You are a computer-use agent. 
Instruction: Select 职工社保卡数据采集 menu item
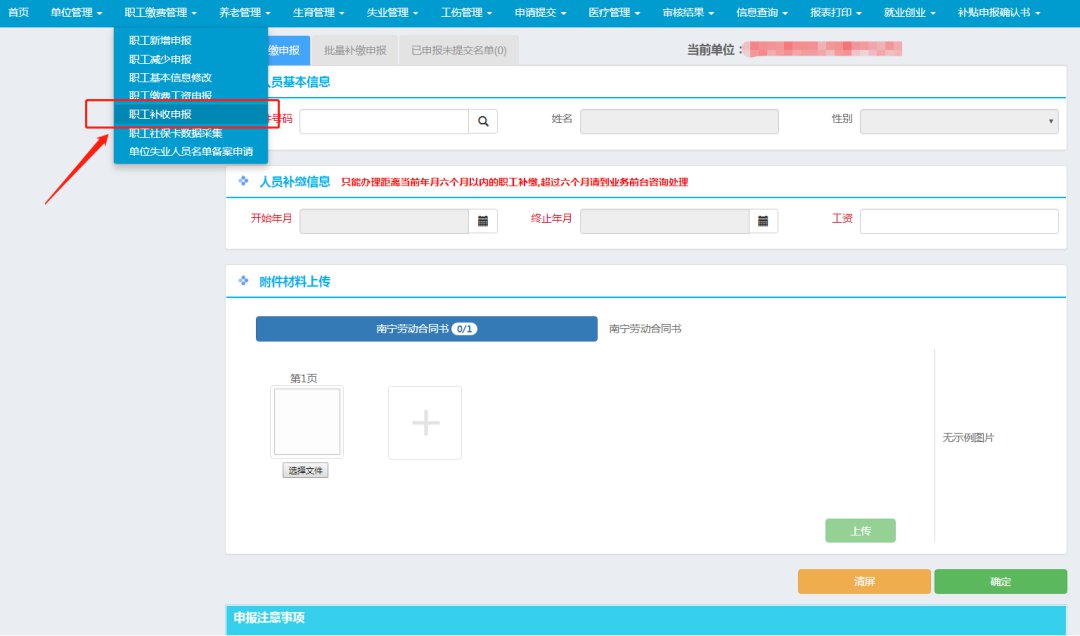pyautogui.click(x=175, y=133)
